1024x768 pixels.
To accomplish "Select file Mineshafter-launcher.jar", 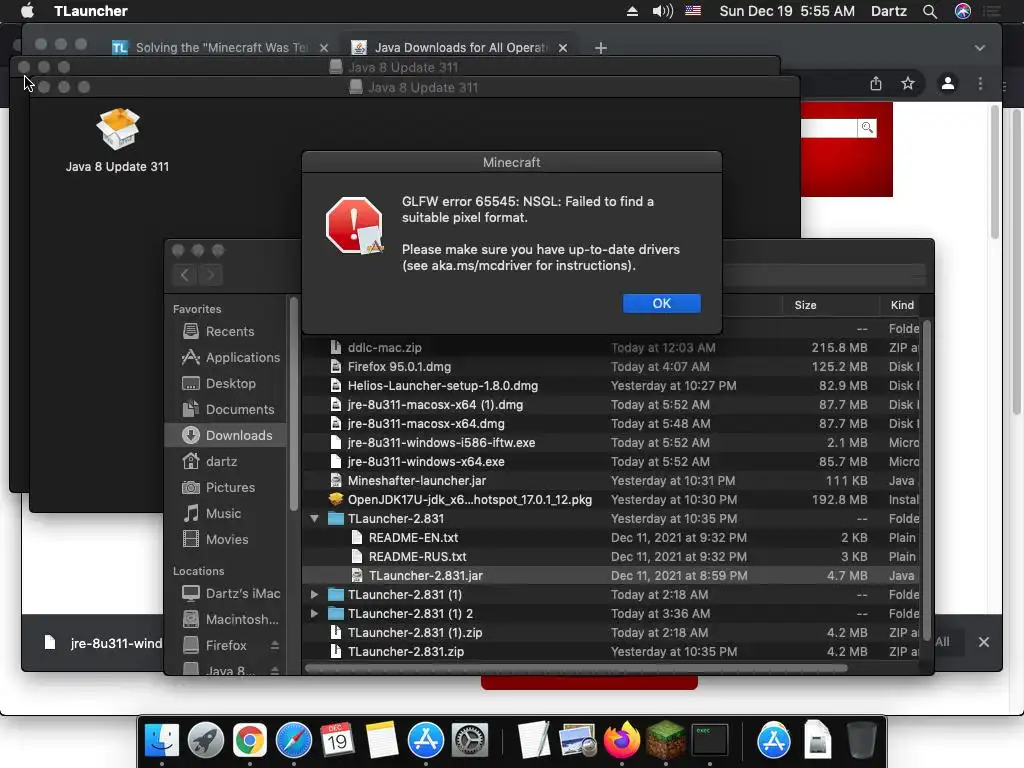I will coord(611,481).
